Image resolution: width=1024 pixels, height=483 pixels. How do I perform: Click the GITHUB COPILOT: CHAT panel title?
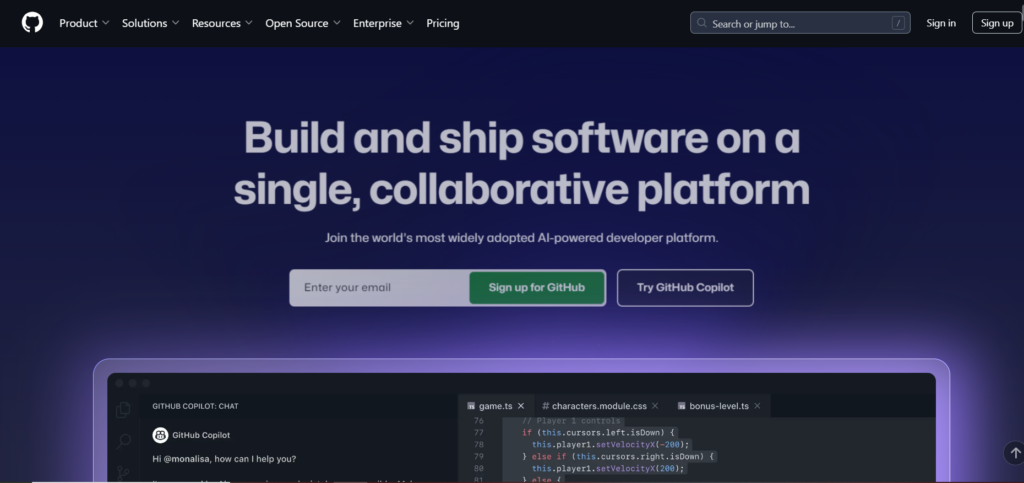tap(195, 406)
